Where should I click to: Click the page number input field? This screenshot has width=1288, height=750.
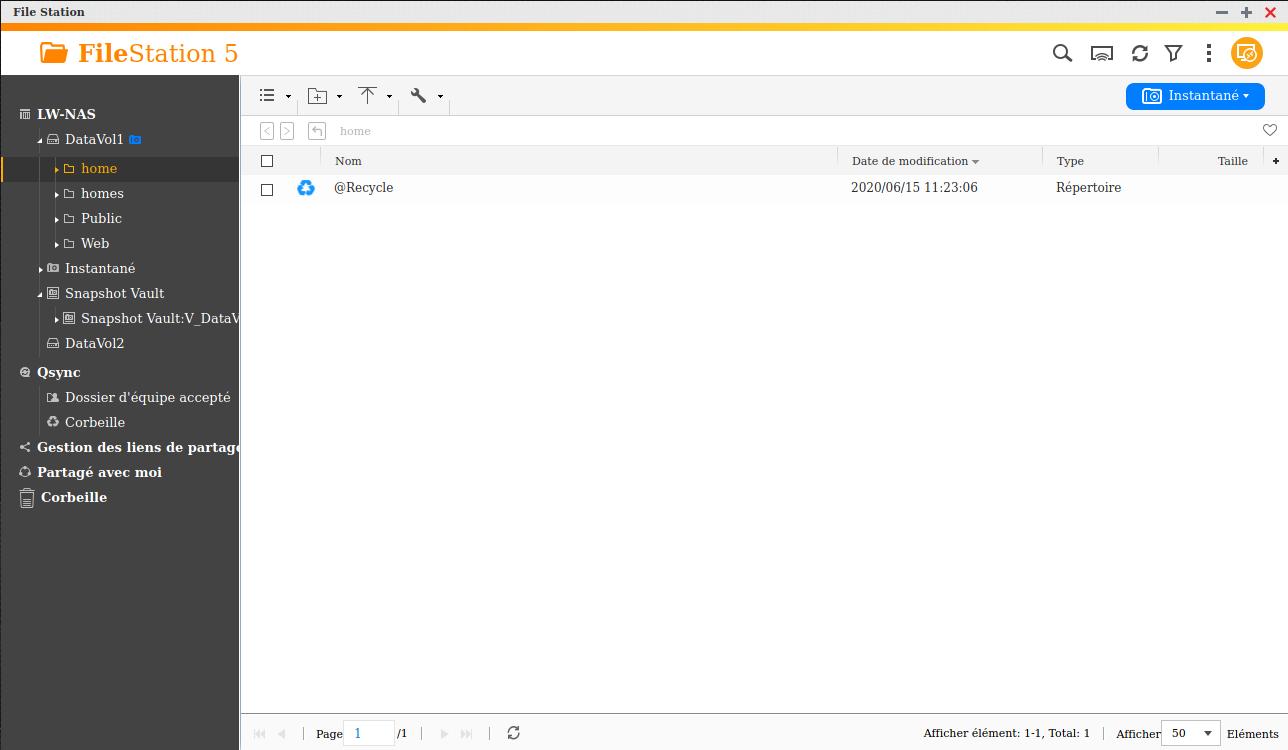368,733
